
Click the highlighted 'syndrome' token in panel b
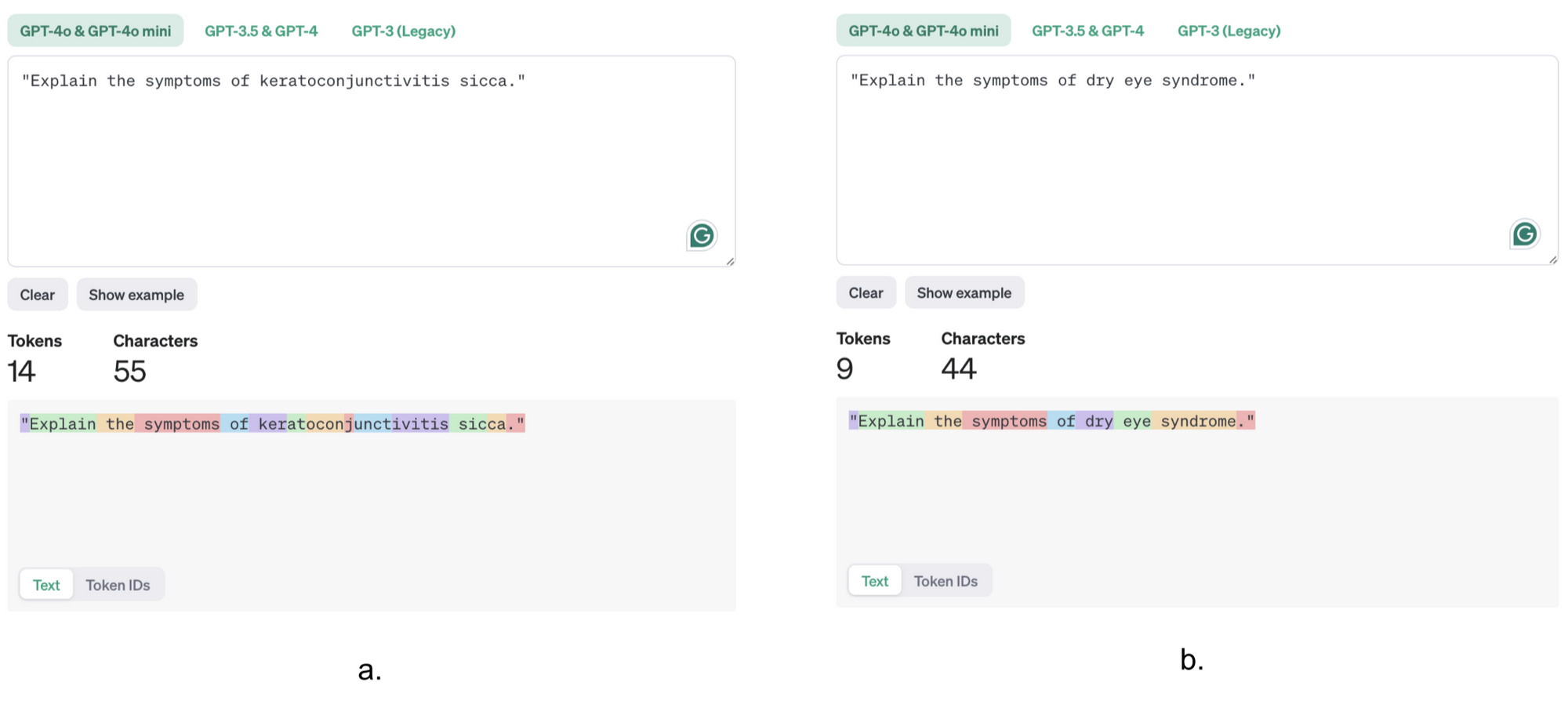1194,421
